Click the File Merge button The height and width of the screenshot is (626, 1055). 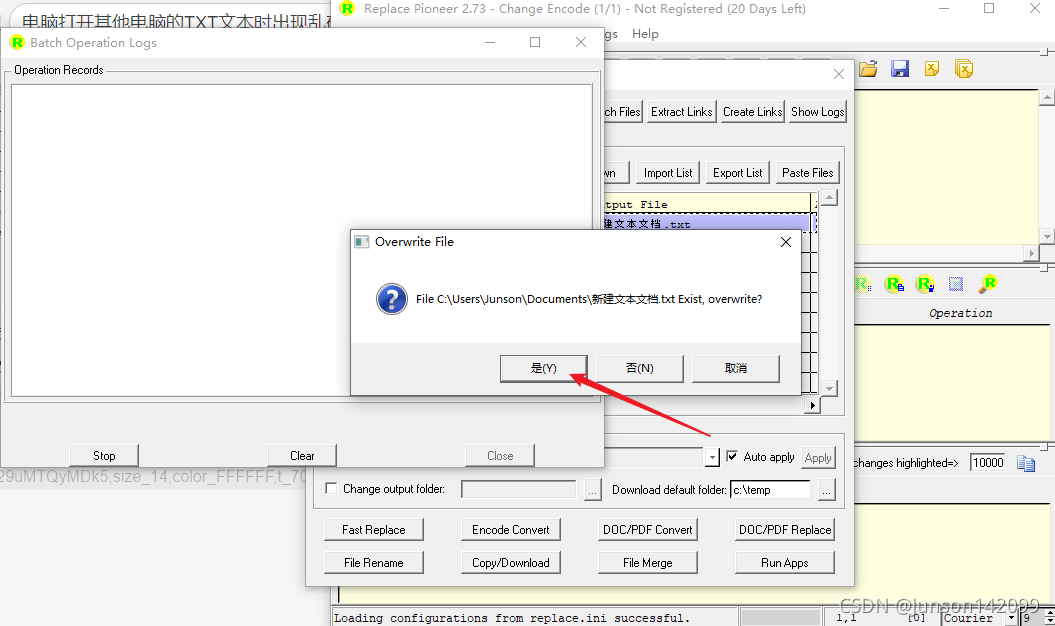(648, 563)
